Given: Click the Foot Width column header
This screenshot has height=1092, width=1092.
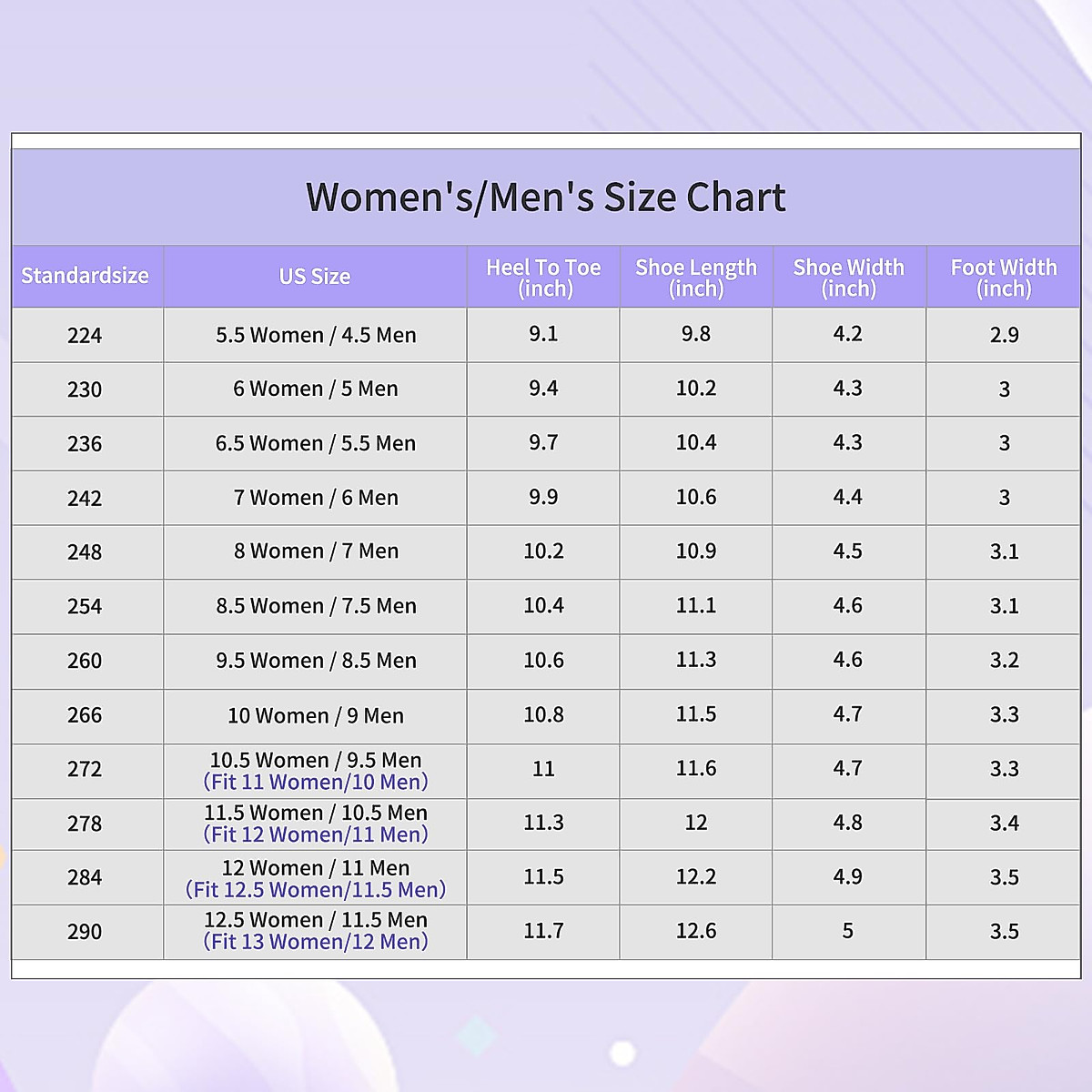Looking at the screenshot, I should pos(1004,278).
